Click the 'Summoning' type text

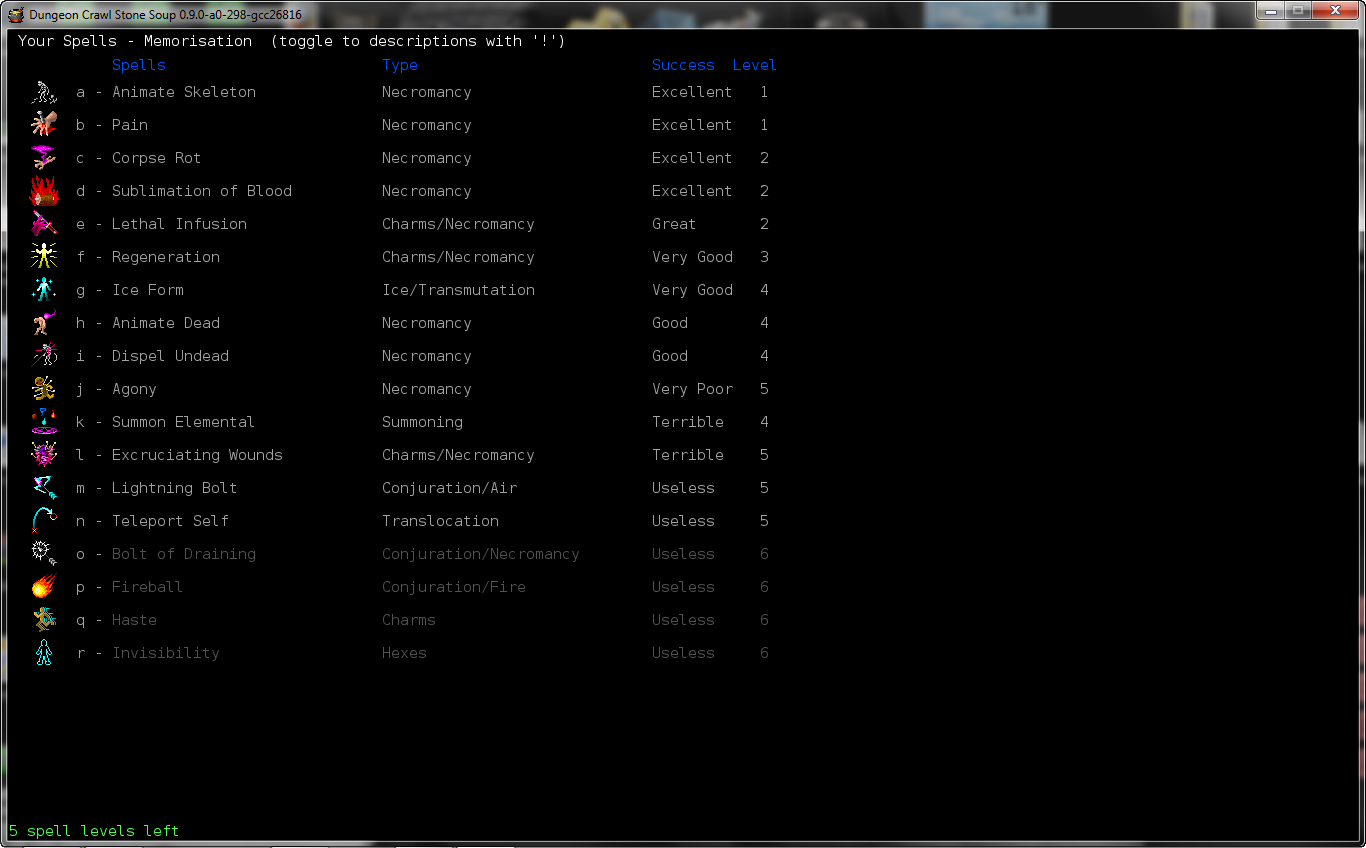423,422
